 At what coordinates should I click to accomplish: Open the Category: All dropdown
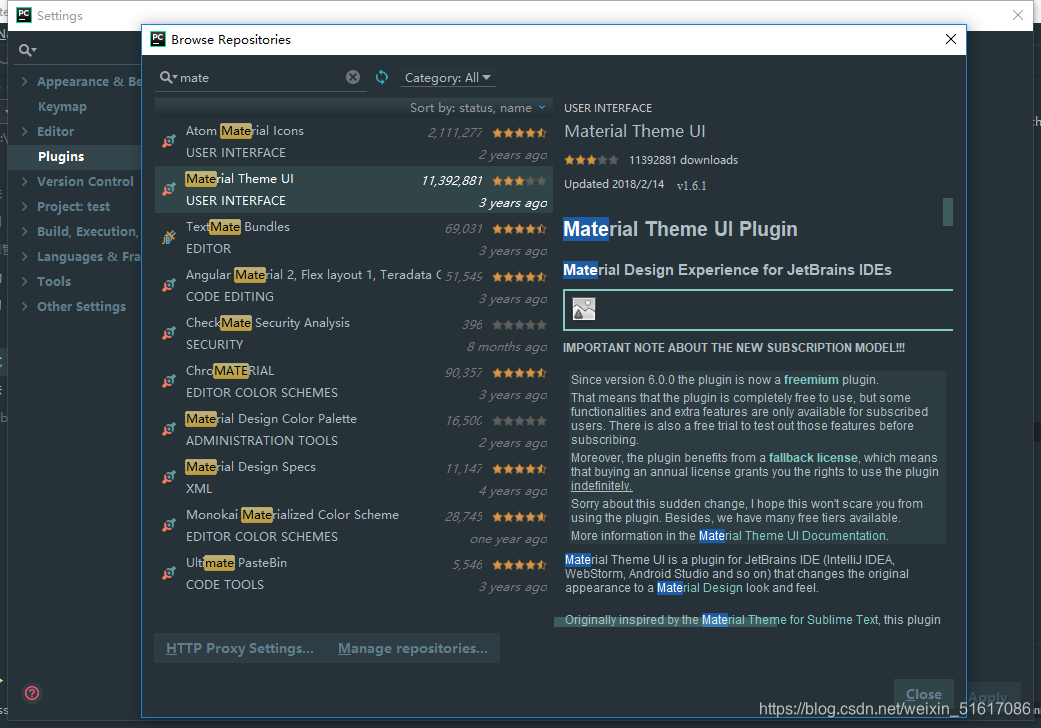pos(448,78)
